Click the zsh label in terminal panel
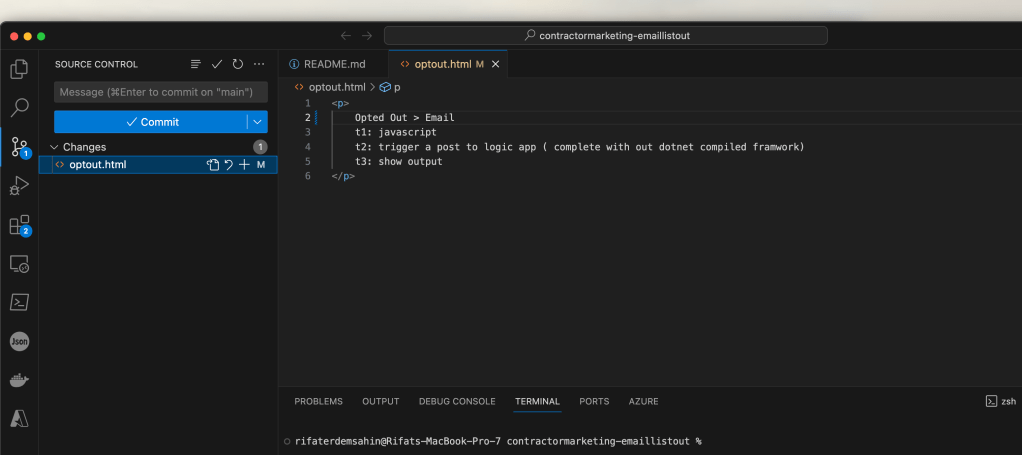This screenshot has width=1022, height=455. [x=1008, y=402]
